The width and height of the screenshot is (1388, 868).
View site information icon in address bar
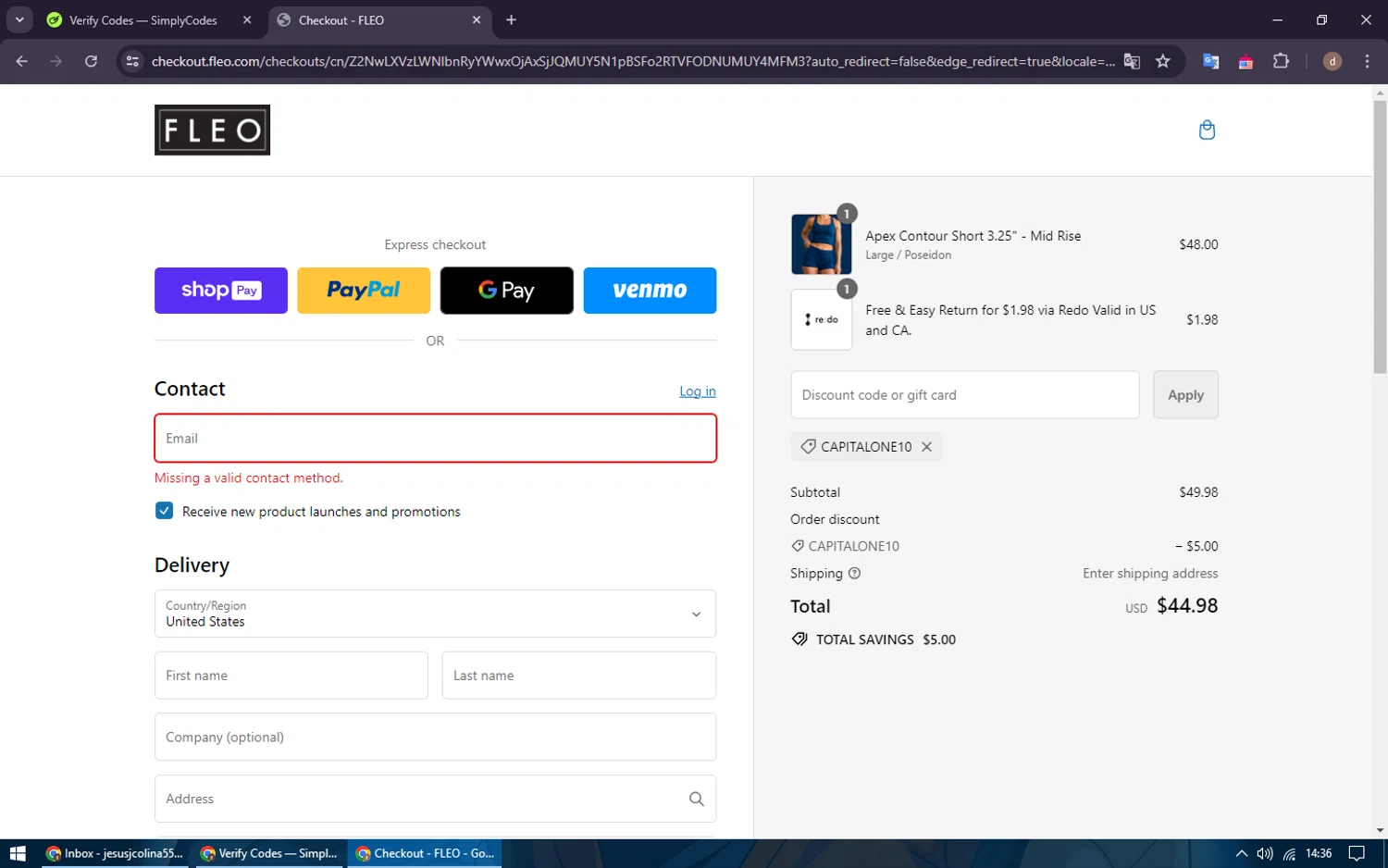pyautogui.click(x=132, y=61)
